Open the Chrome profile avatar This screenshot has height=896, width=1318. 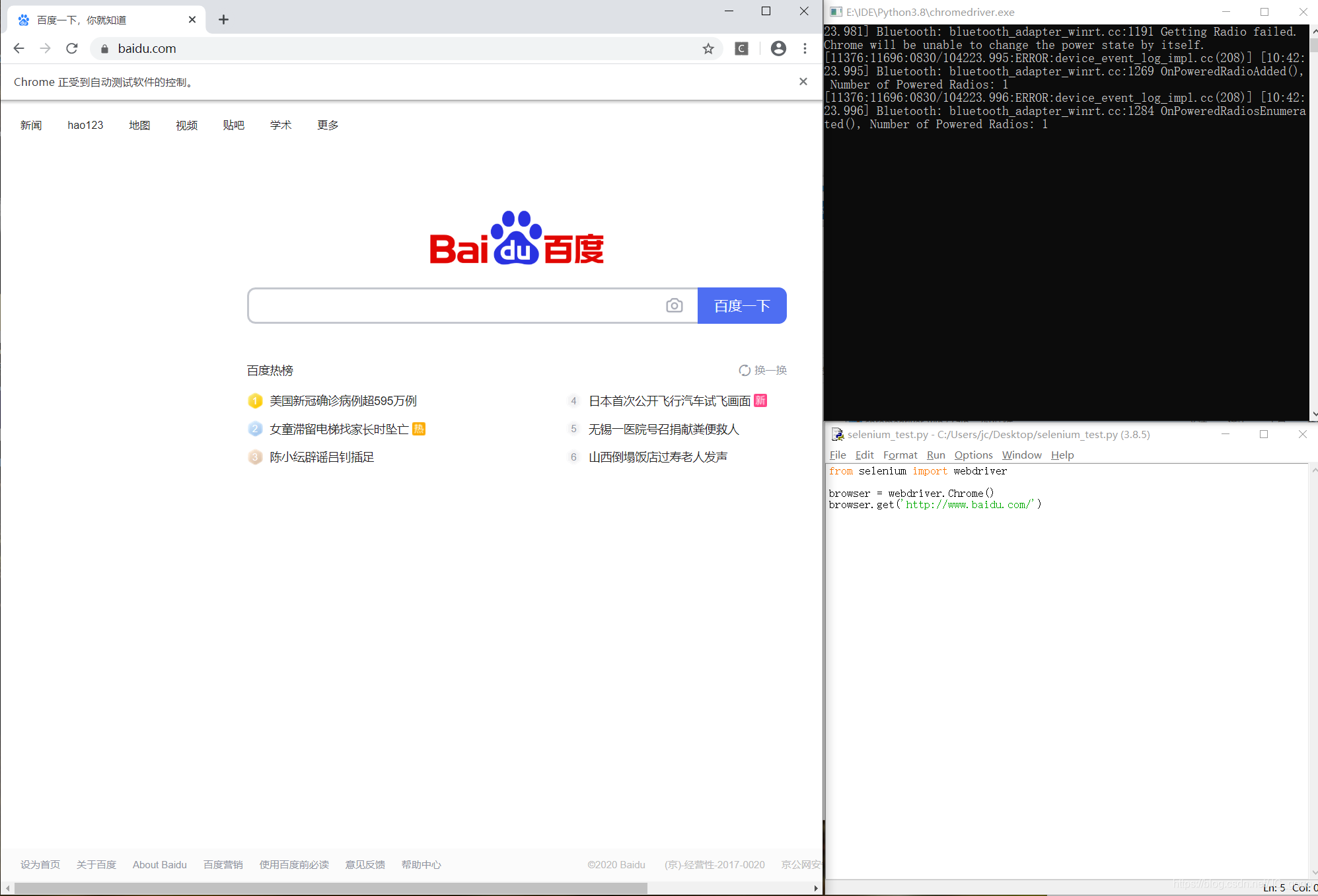(x=778, y=48)
